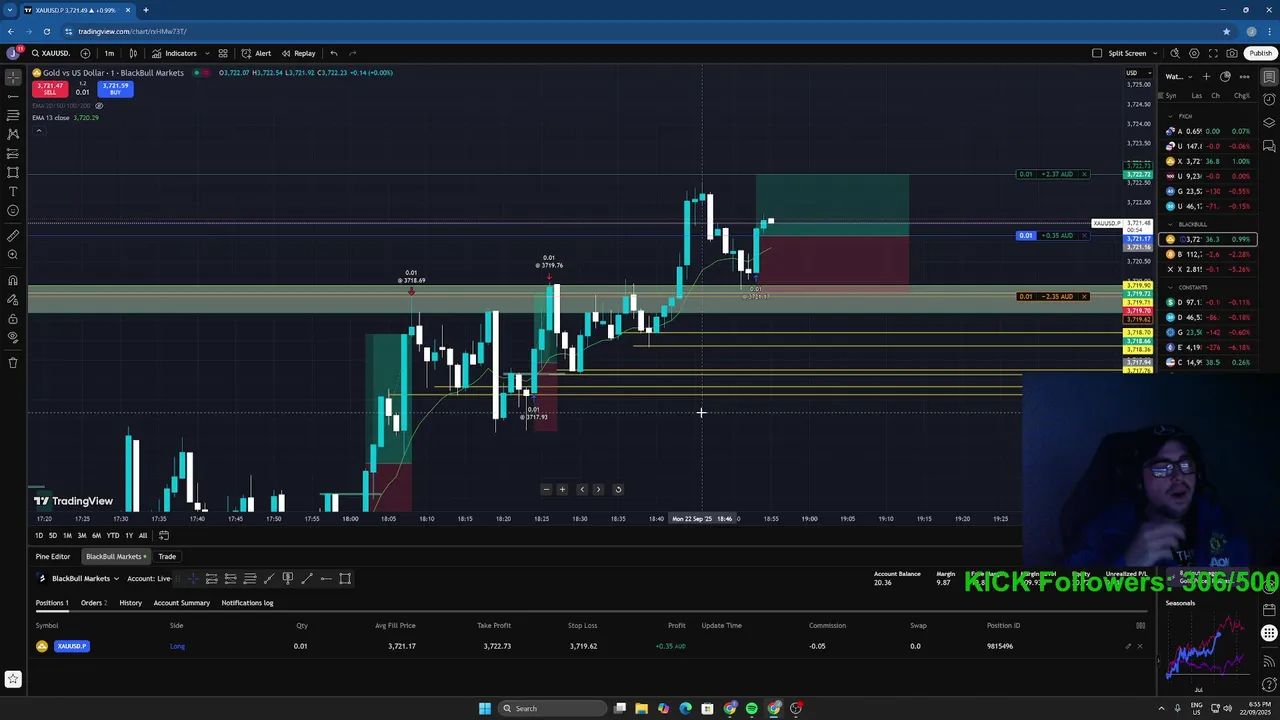Viewport: 1280px width, 720px height.
Task: Switch to the Trade panel tab
Action: click(167, 556)
